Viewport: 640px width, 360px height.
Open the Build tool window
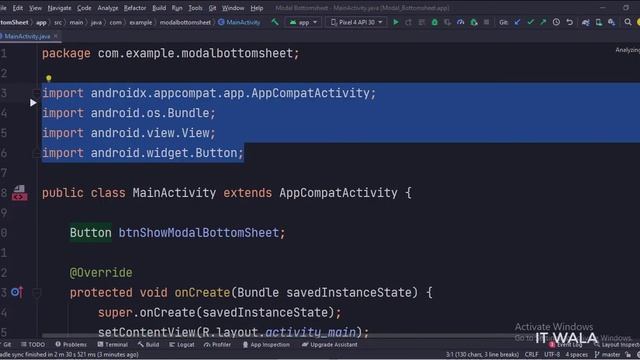[149, 344]
